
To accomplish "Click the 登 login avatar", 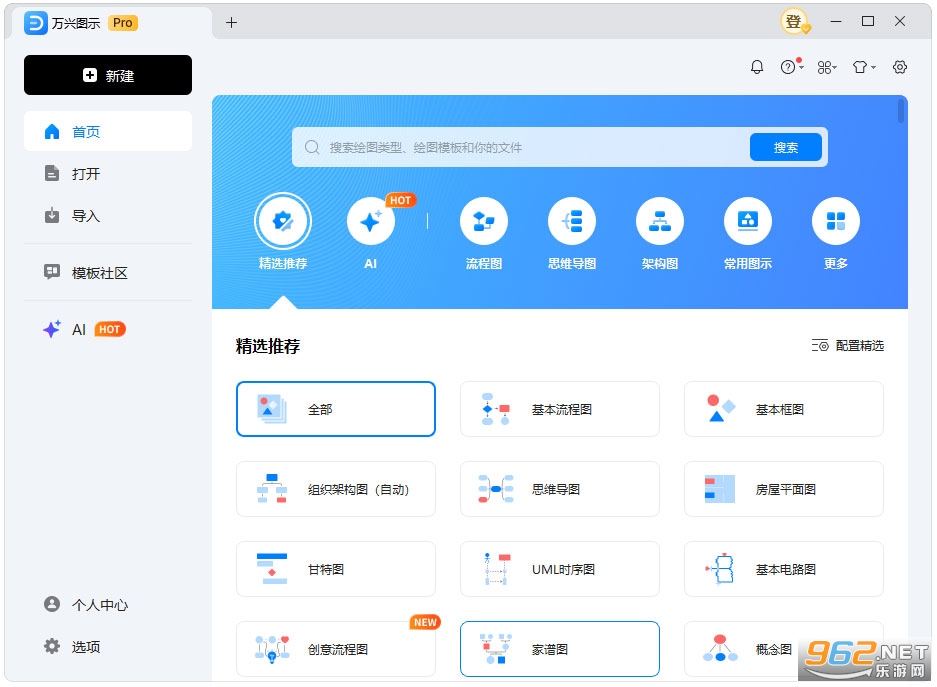I will pos(794,22).
